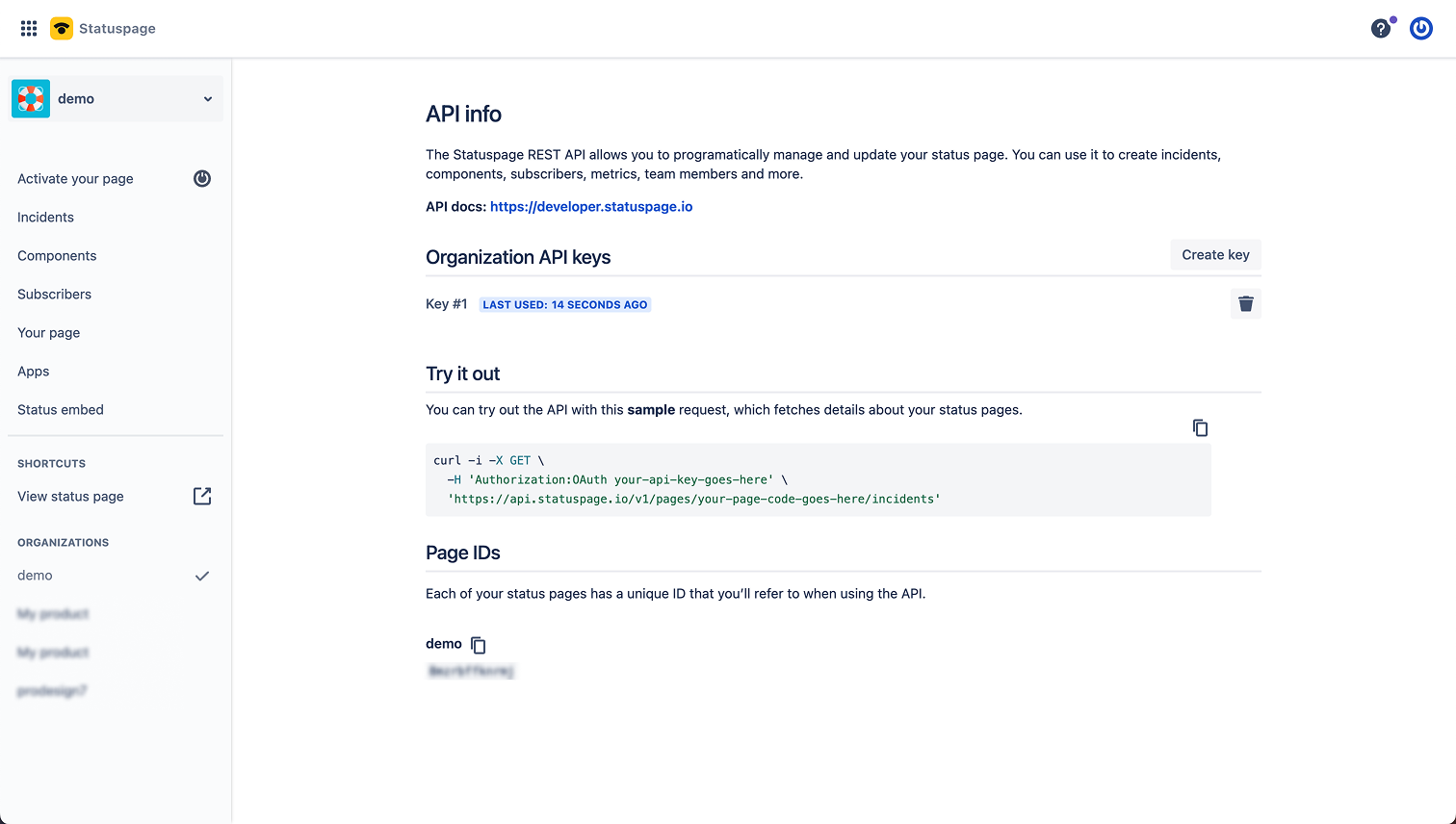The width and height of the screenshot is (1456, 824).
Task: Click the bold demo page name label
Action: 444,644
